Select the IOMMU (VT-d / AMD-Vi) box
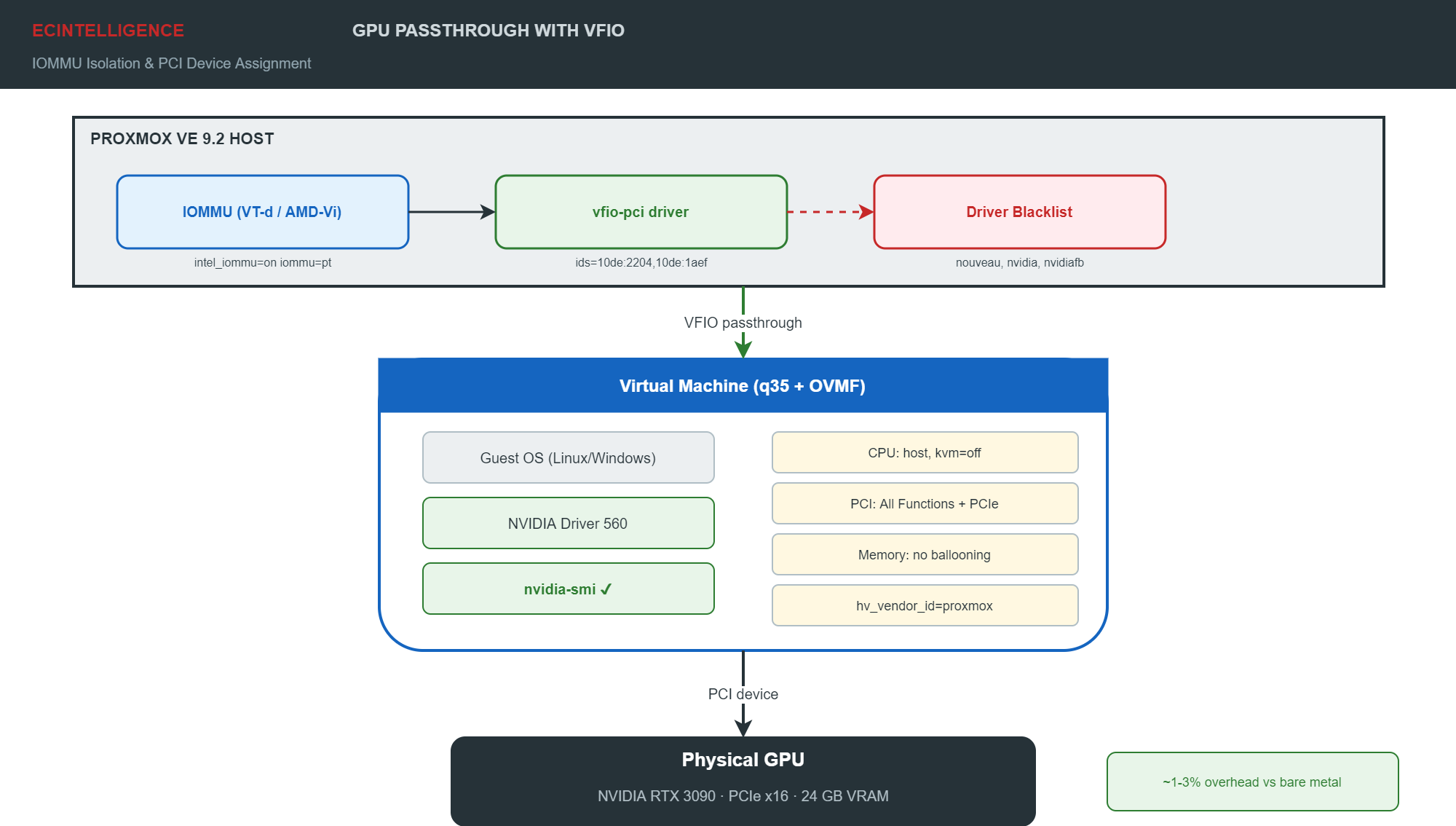The height and width of the screenshot is (826, 1456). (263, 212)
